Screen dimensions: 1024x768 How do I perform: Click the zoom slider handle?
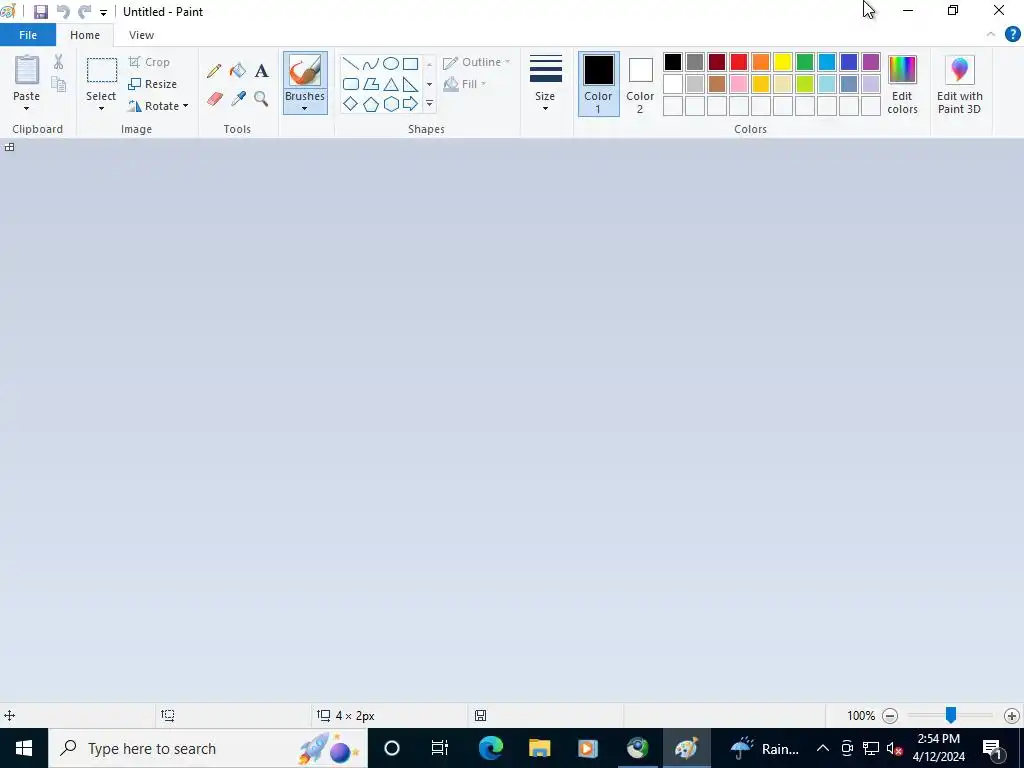click(x=951, y=715)
